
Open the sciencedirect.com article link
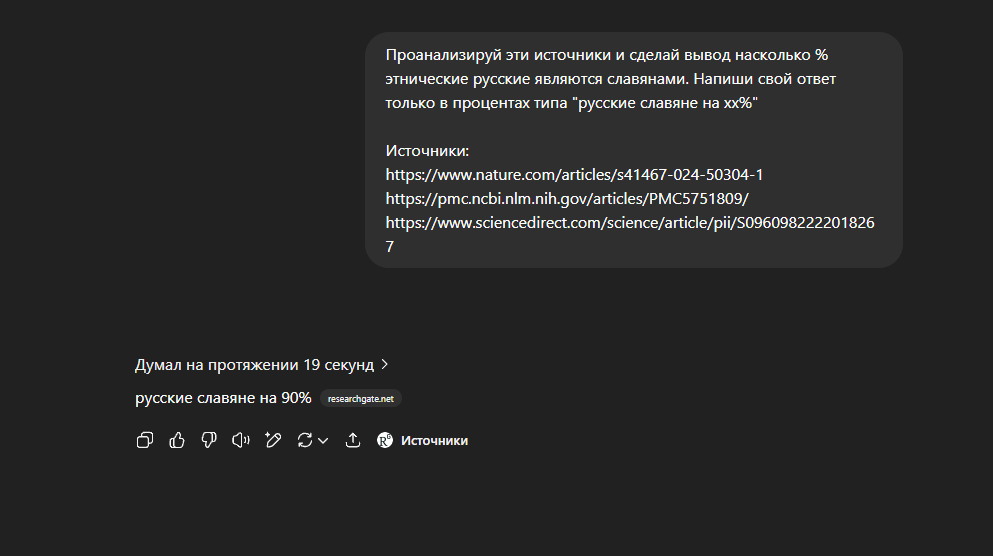(x=629, y=221)
